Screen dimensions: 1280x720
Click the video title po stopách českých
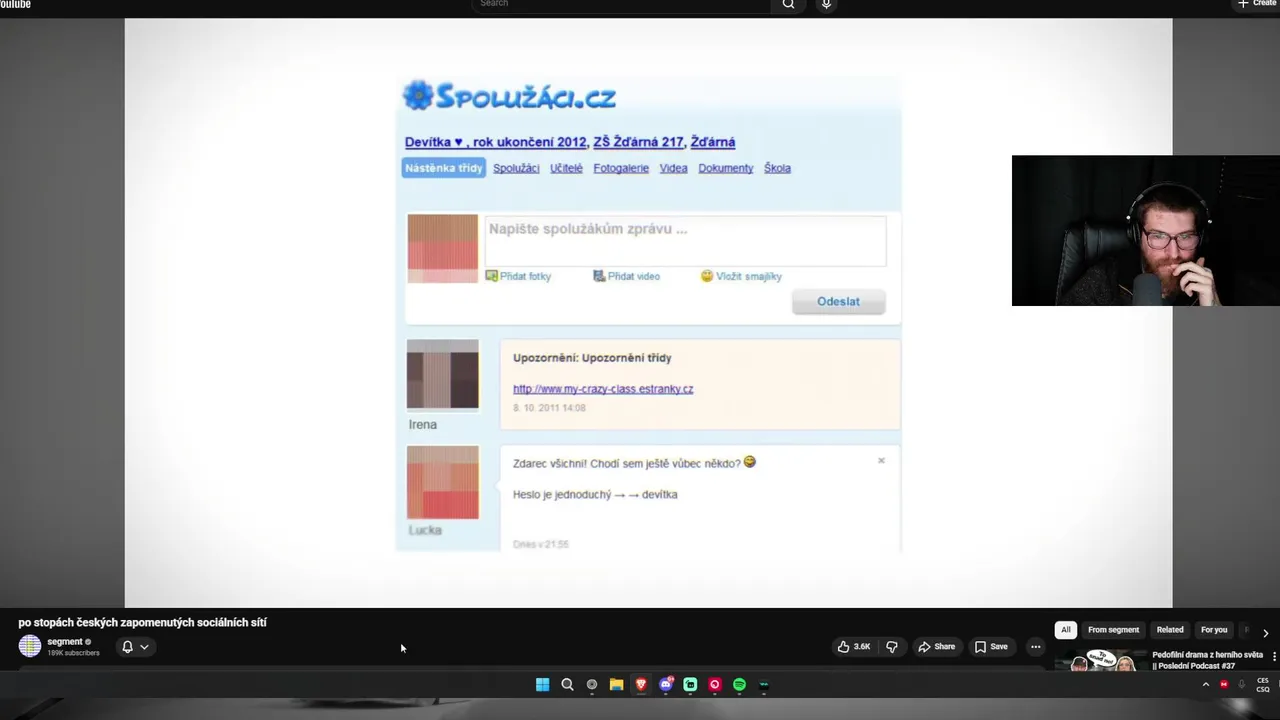click(x=142, y=622)
